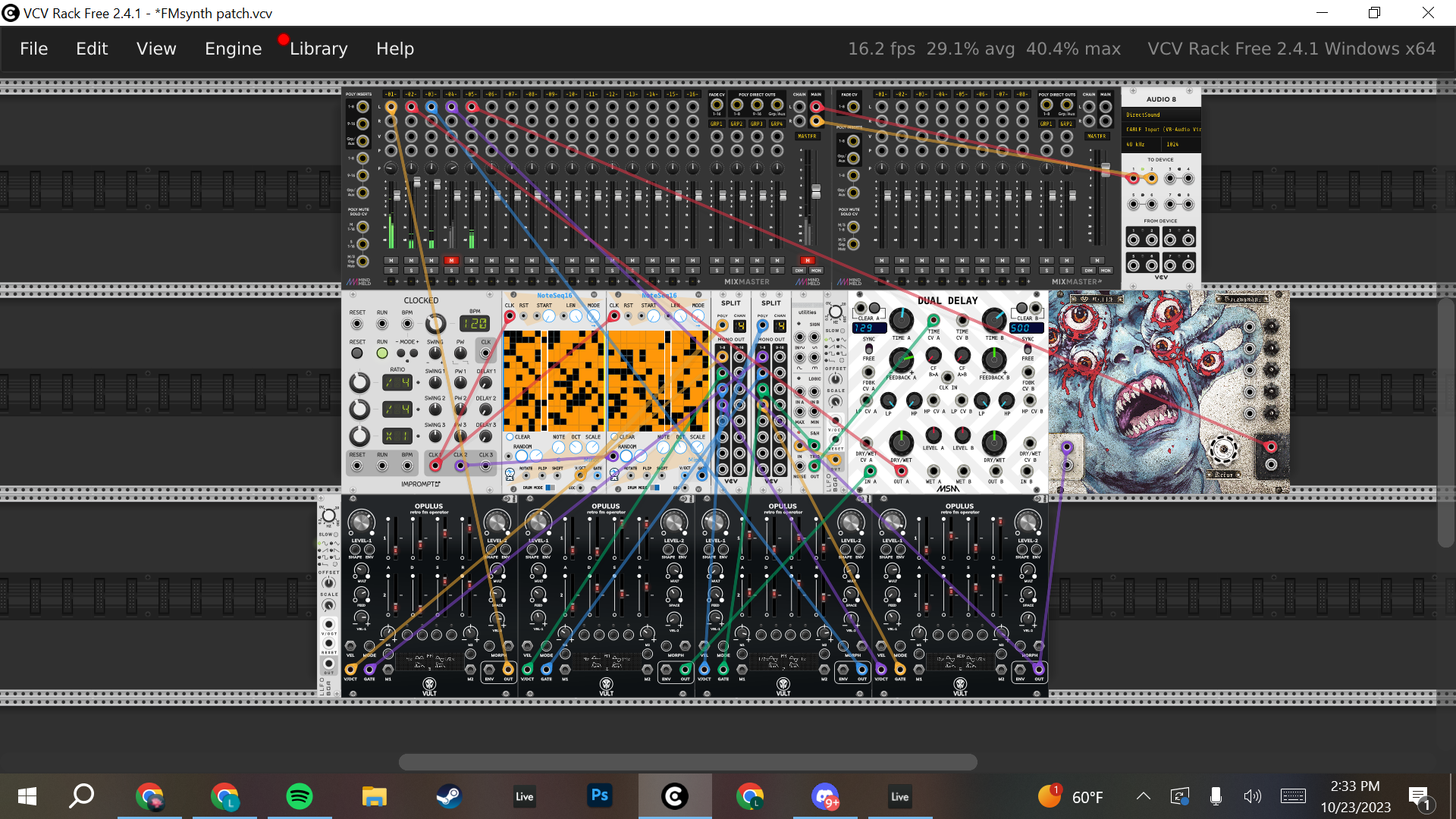Unmute track 04 red M button
The image size is (1456, 819).
coord(451,260)
